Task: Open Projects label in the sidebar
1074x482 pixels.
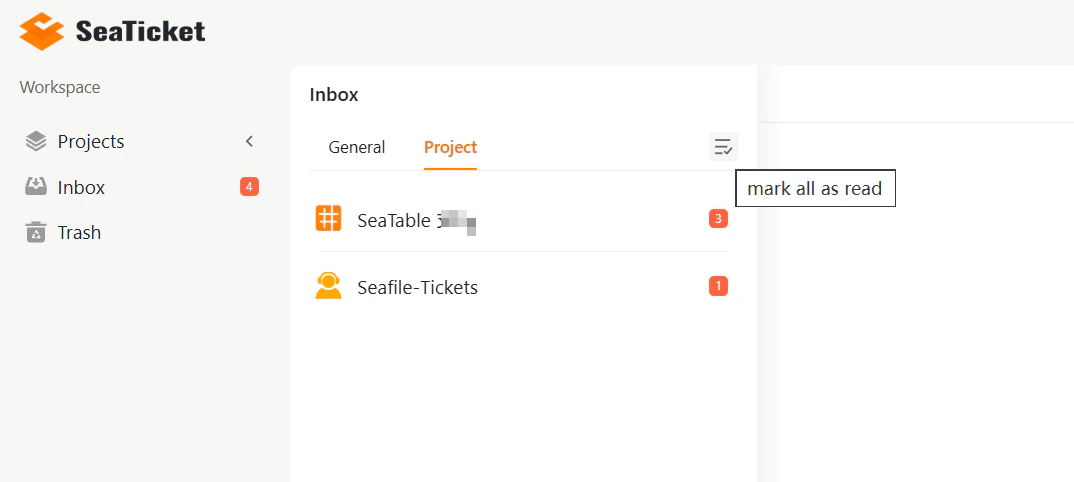Action: tap(91, 142)
